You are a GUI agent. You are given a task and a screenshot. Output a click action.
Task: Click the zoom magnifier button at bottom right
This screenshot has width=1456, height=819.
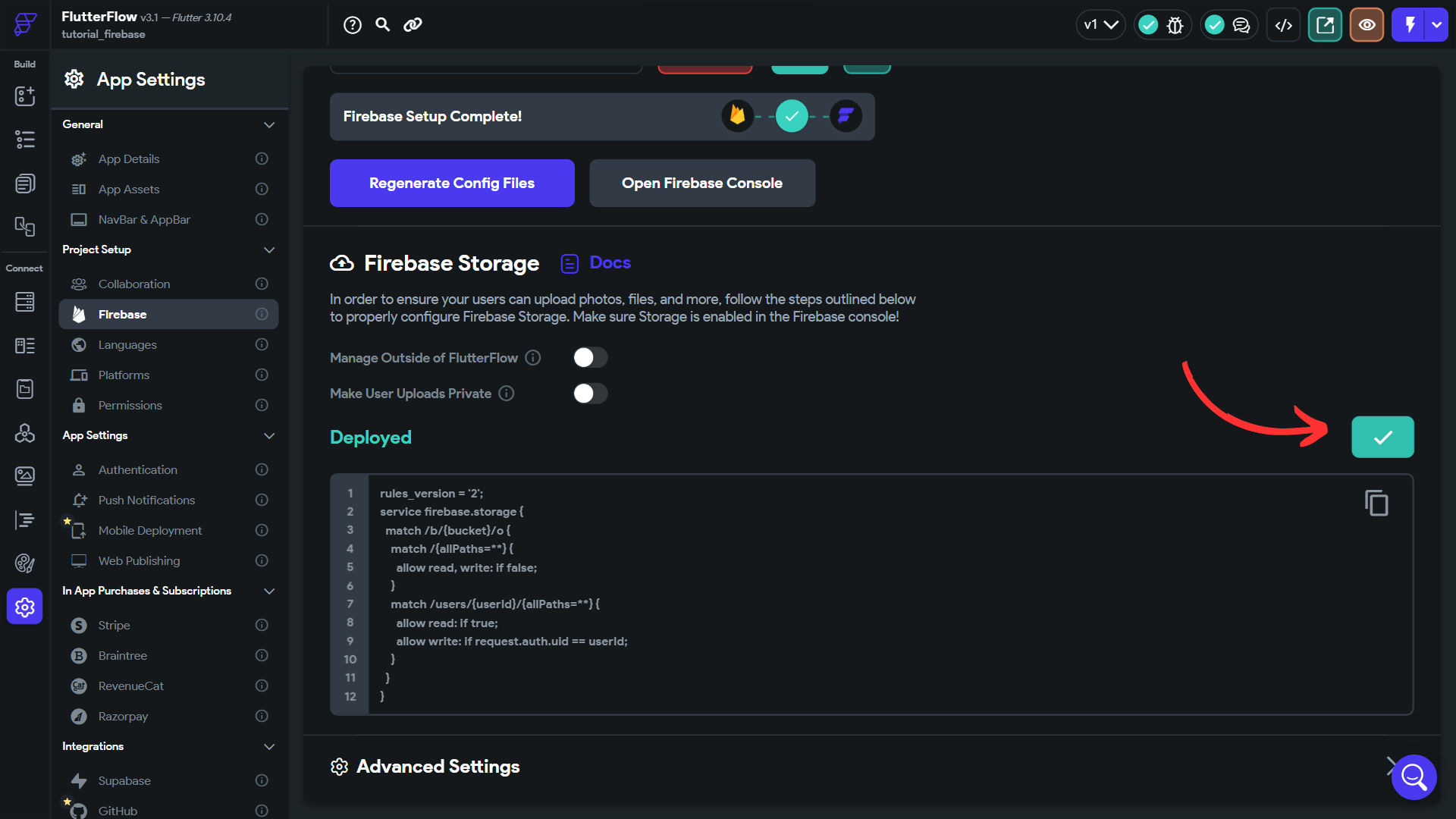1414,777
